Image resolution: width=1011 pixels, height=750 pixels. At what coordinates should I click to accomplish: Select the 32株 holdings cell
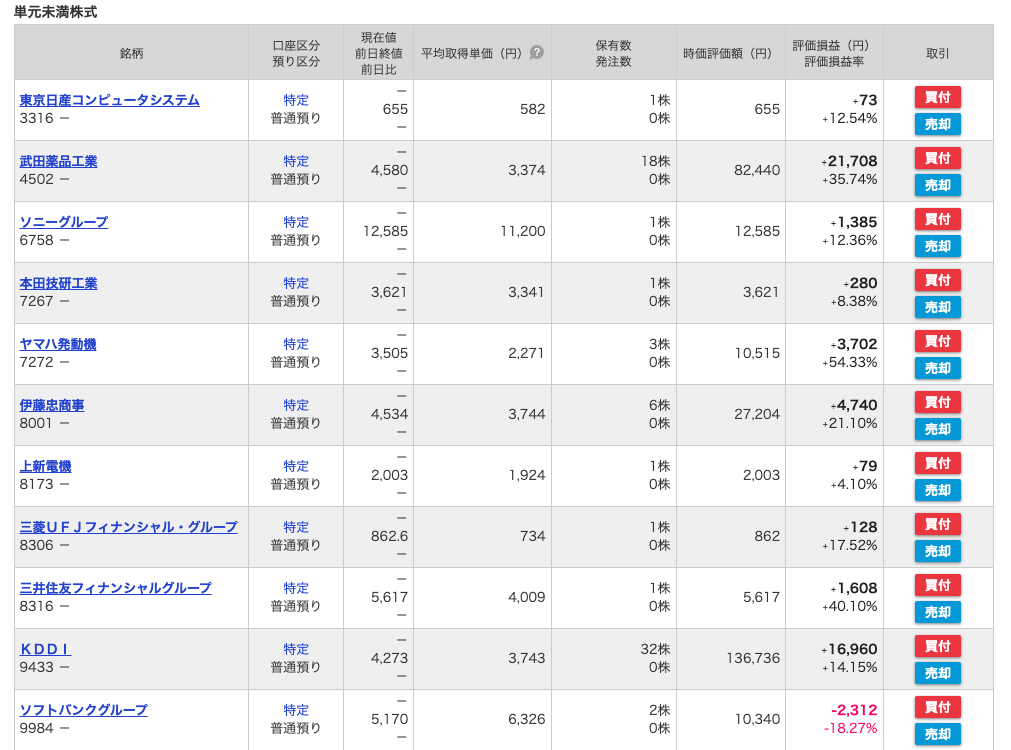click(x=655, y=649)
